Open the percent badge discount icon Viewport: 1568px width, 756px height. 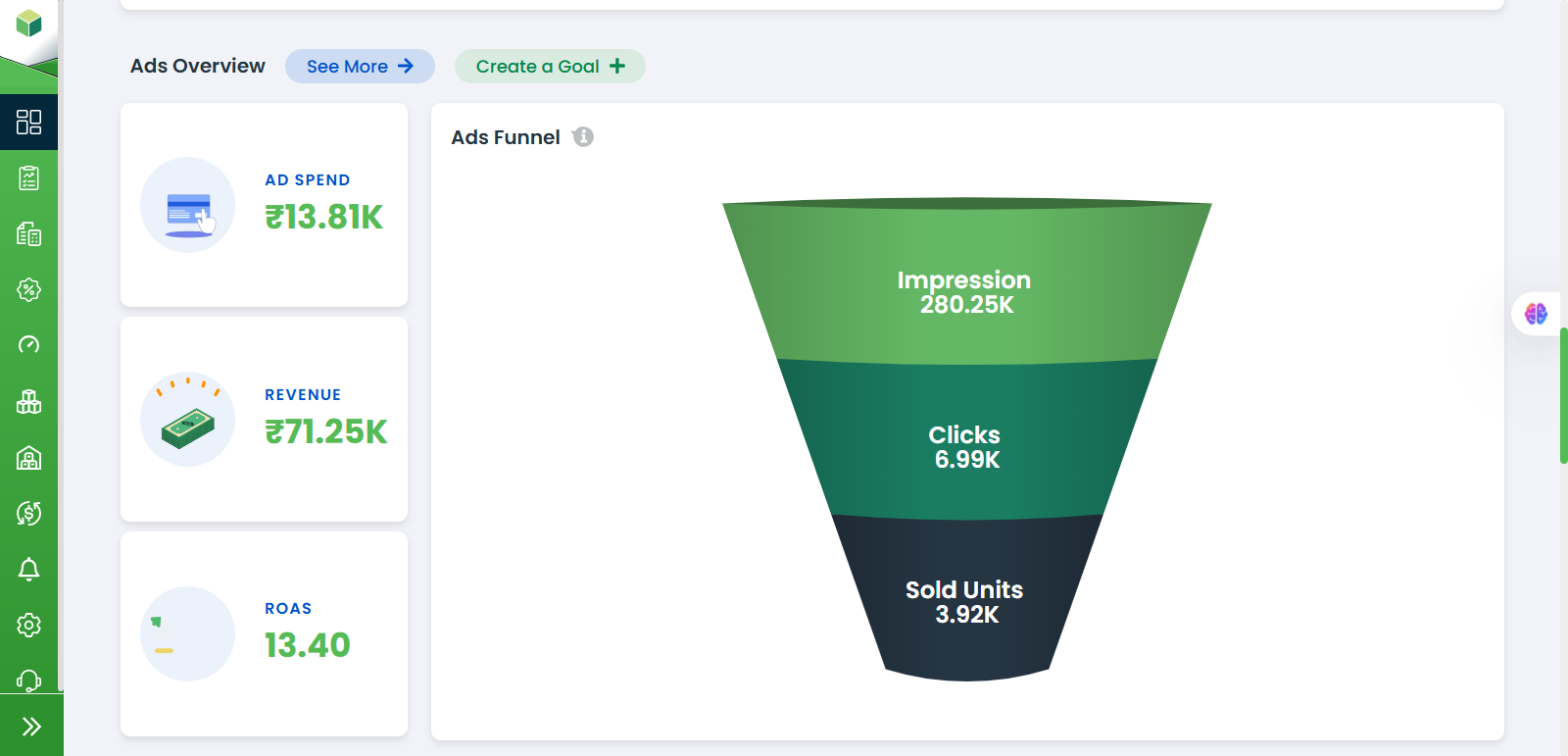[28, 289]
